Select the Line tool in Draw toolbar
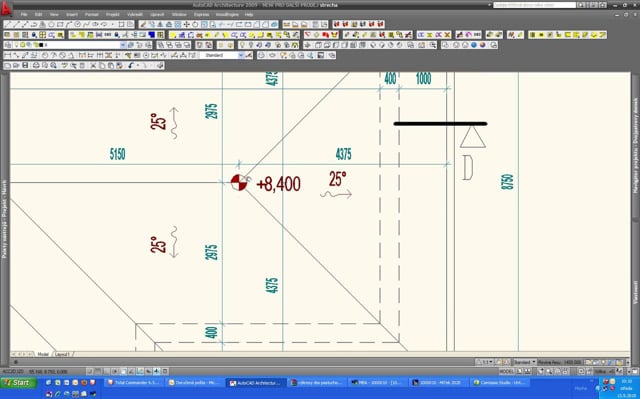The image size is (640, 399). click(8, 24)
